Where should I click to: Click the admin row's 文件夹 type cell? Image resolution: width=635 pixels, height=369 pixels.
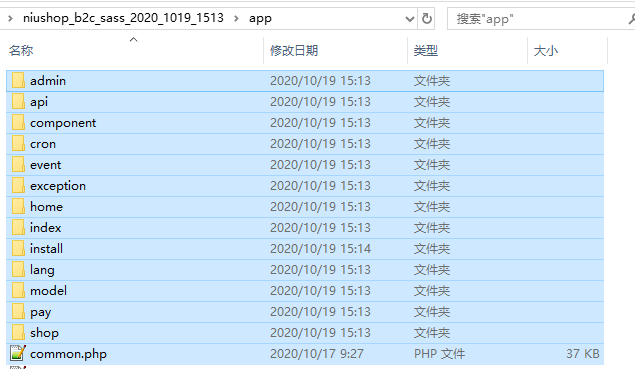432,81
